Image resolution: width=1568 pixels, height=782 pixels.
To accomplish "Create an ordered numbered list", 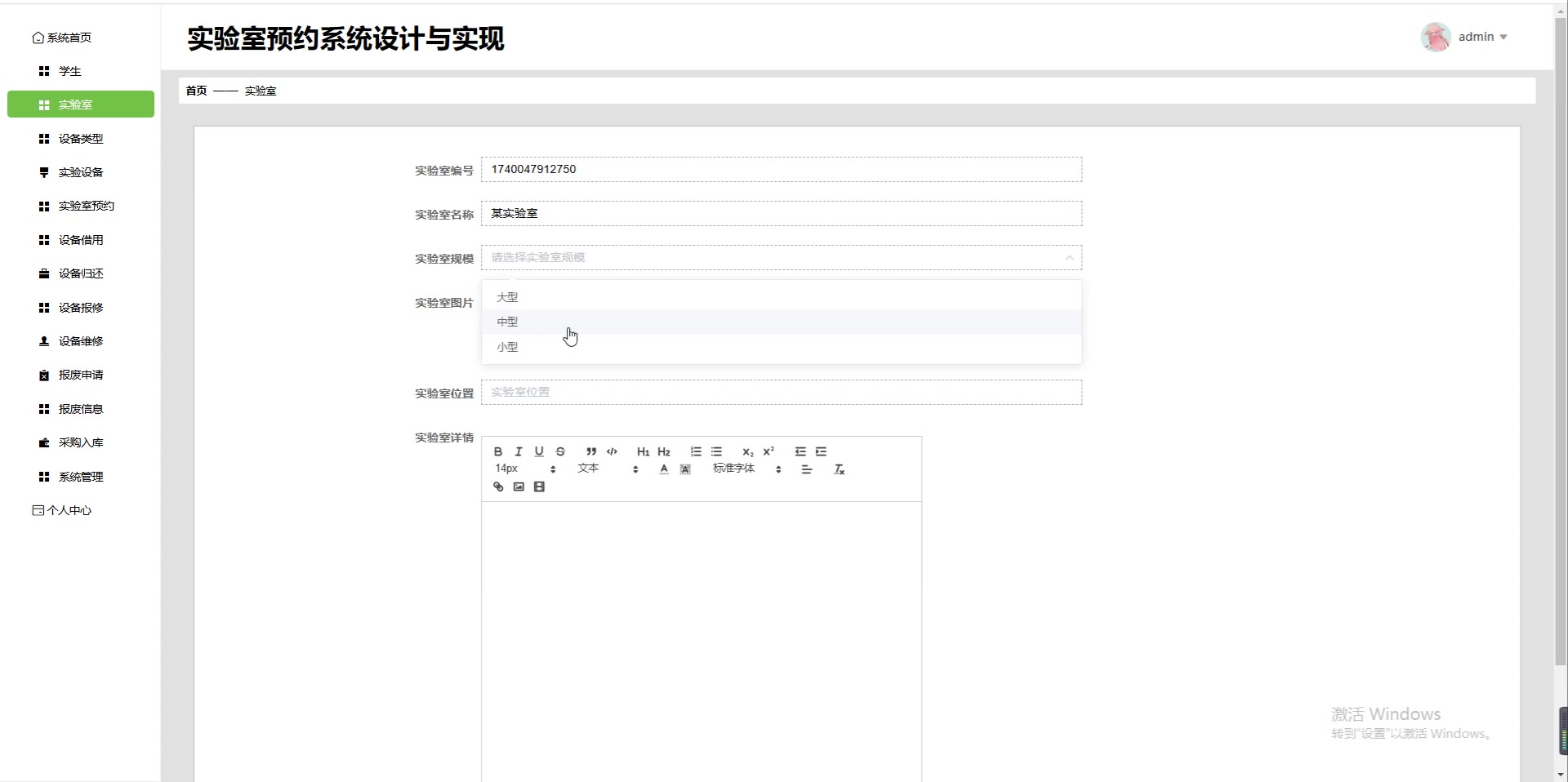I will (696, 451).
